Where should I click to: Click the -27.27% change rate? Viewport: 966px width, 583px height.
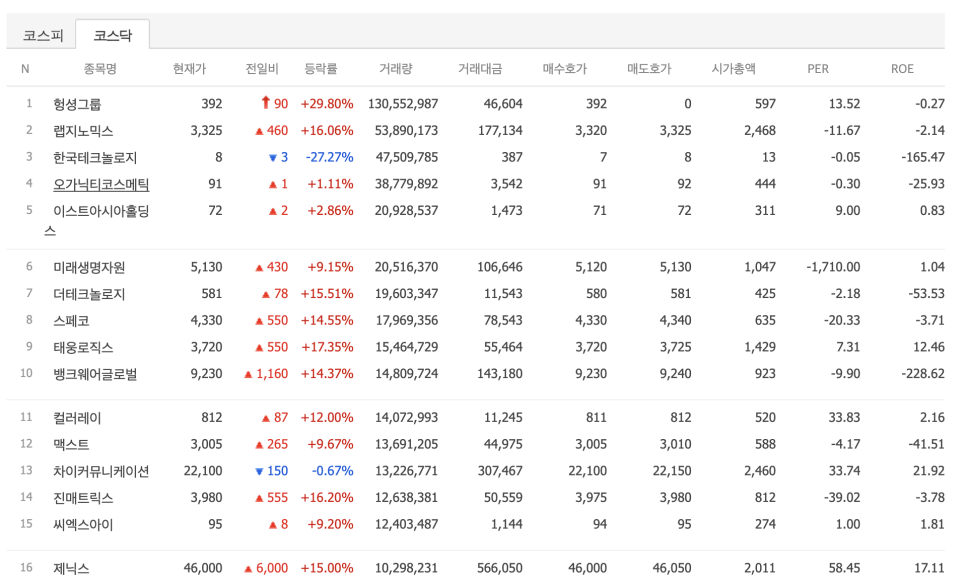(330, 157)
